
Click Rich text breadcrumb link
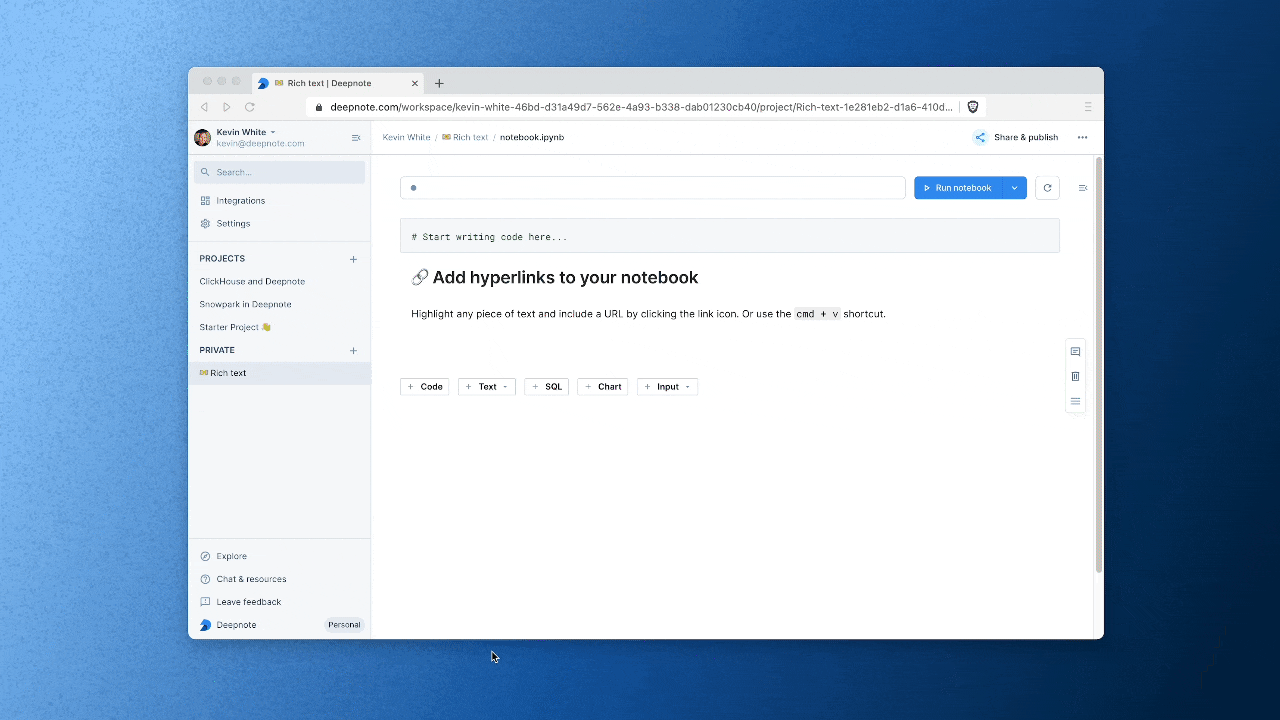(x=465, y=138)
